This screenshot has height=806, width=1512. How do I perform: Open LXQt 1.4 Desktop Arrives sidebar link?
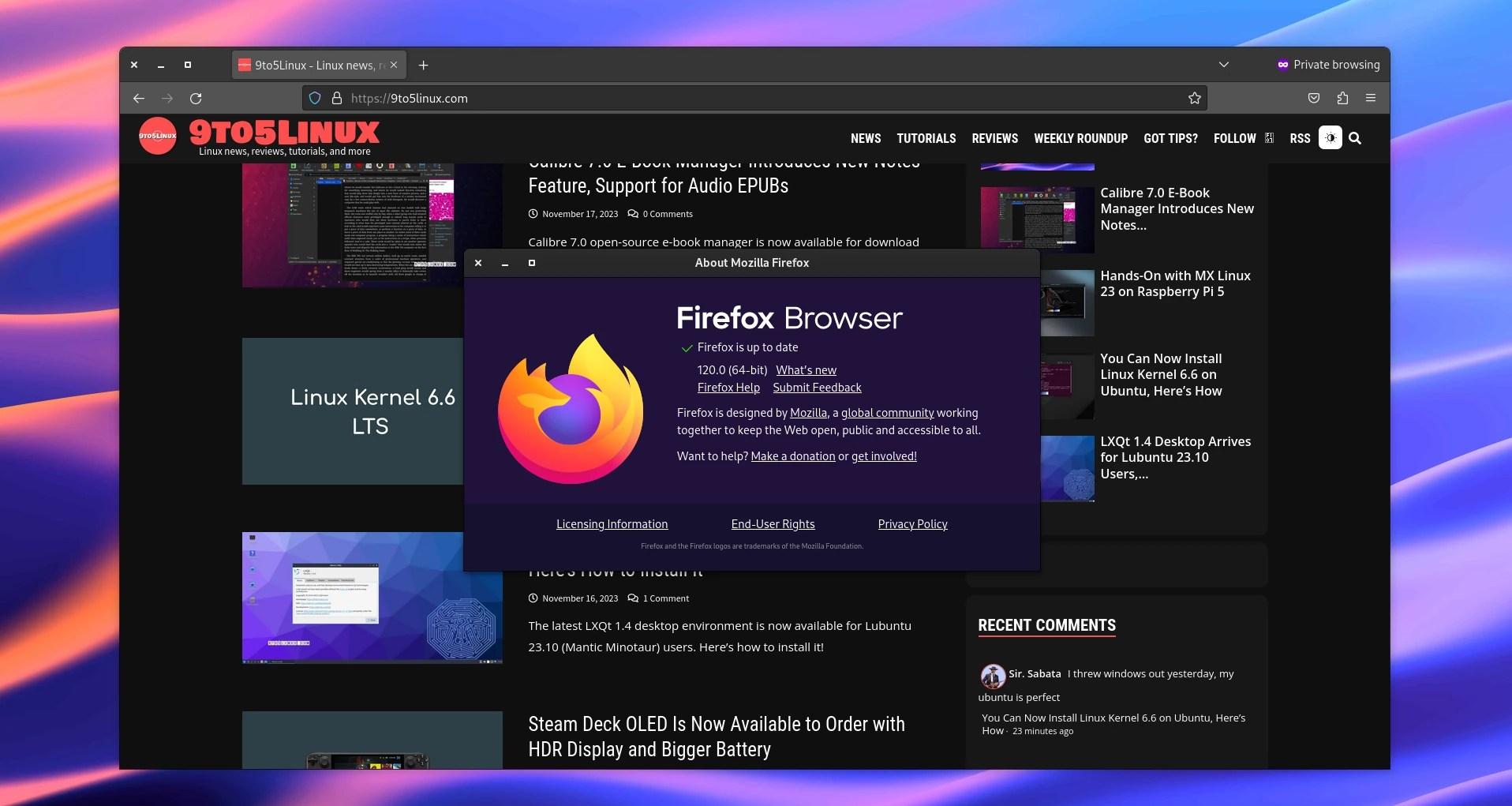click(1176, 458)
